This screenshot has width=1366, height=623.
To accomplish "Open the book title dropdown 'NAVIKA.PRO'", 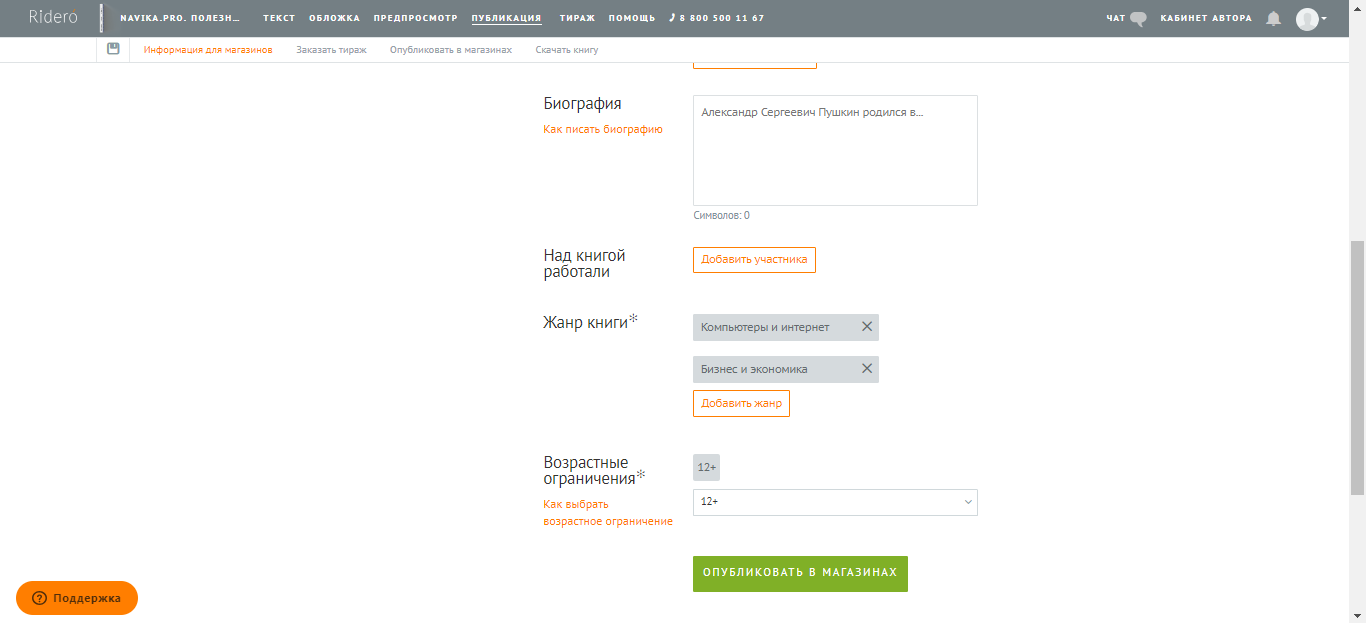I will pyautogui.click(x=180, y=18).
